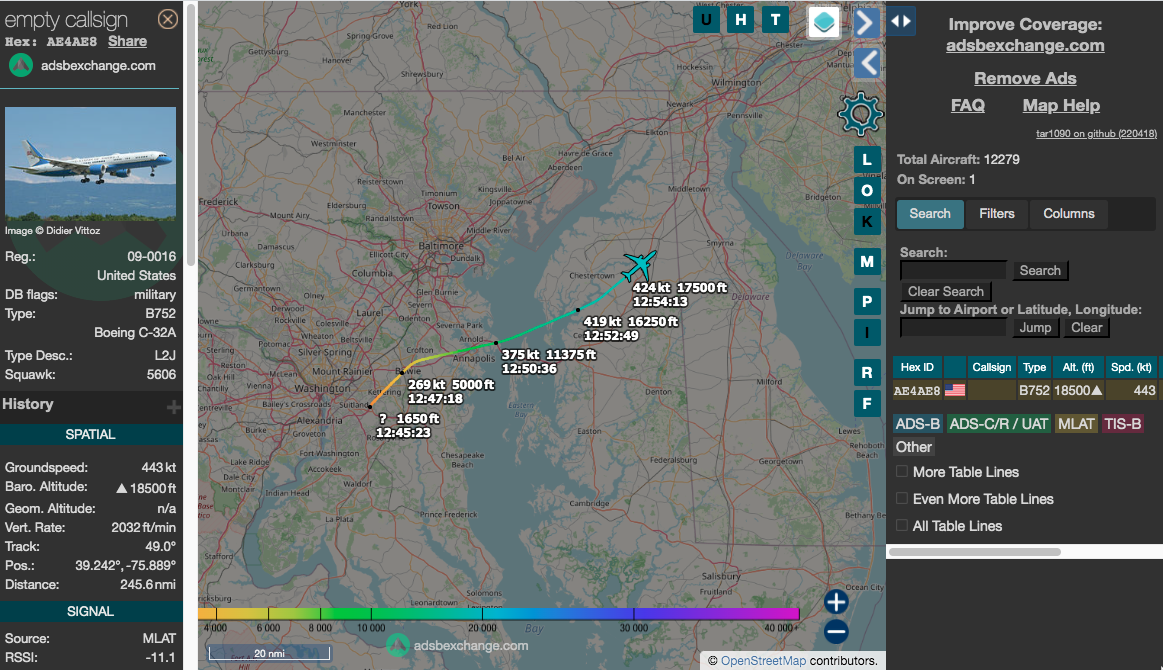Sort table by Type column
The image size is (1163, 670).
coord(1034,367)
